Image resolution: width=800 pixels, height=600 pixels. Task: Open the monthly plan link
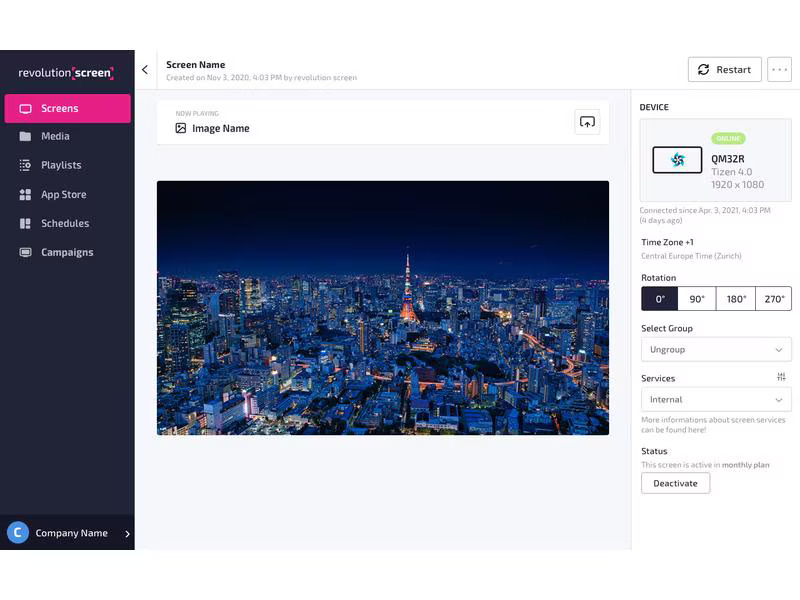tap(745, 465)
